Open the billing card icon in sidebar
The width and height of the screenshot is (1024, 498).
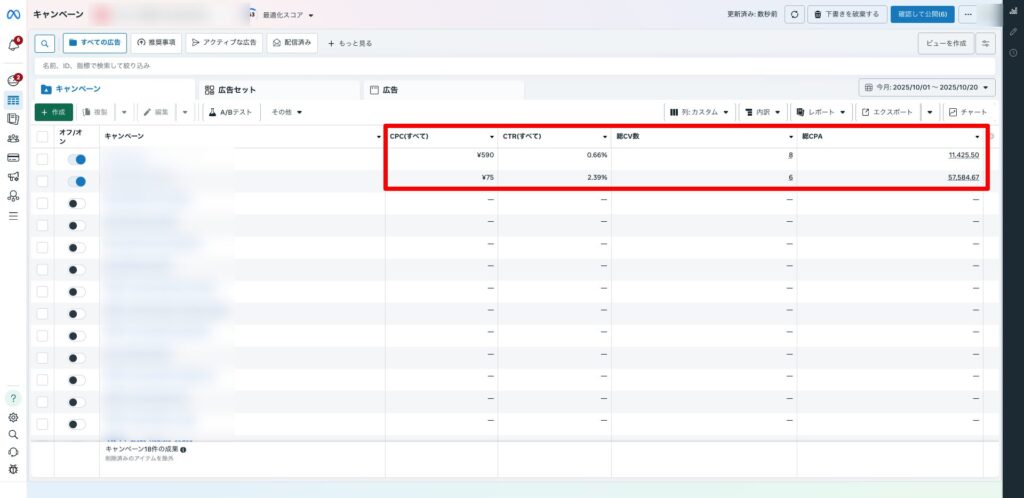(x=13, y=157)
